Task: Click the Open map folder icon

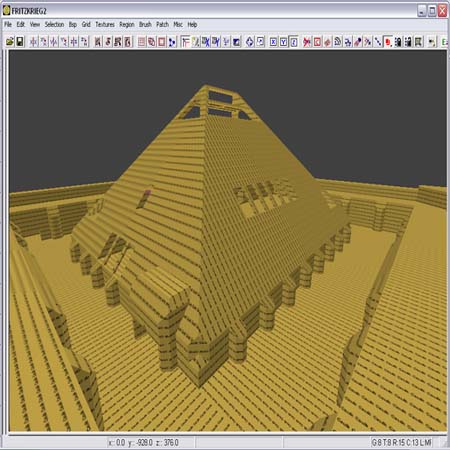Action: point(10,42)
